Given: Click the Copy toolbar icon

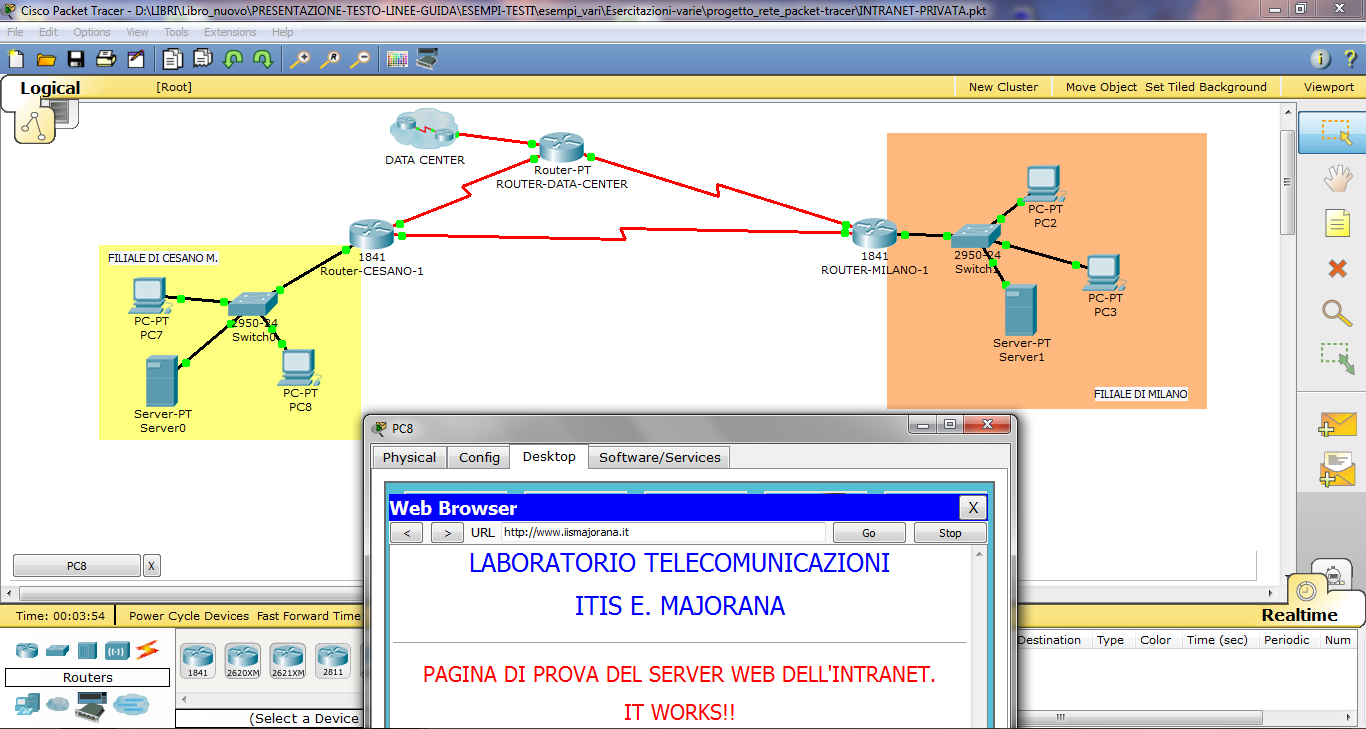Looking at the screenshot, I should click(173, 59).
